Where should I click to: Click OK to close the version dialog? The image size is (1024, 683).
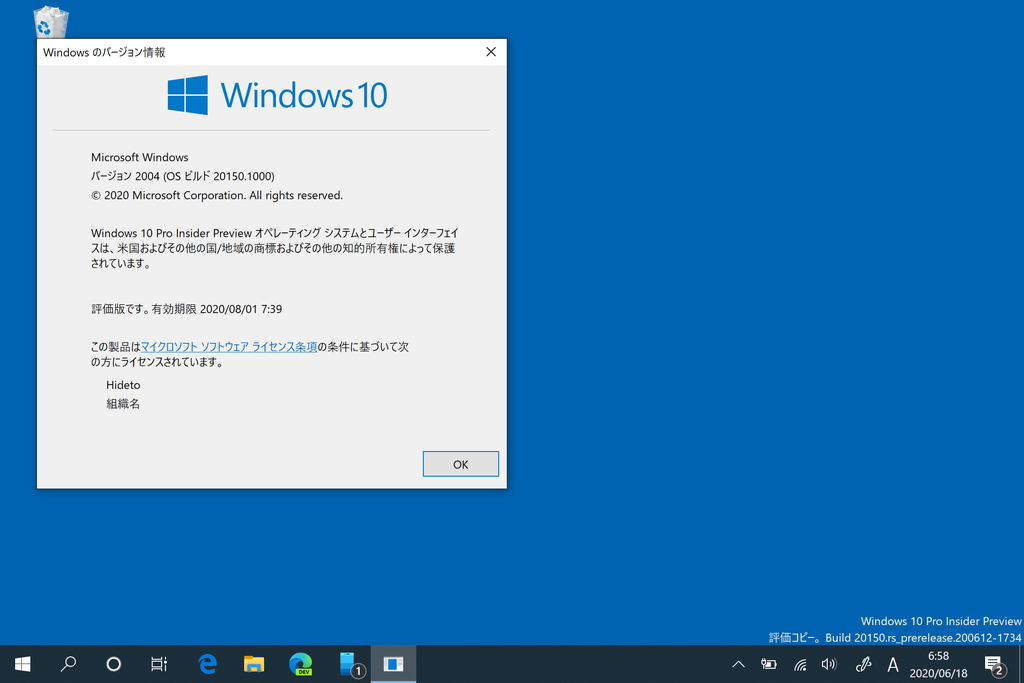460,463
